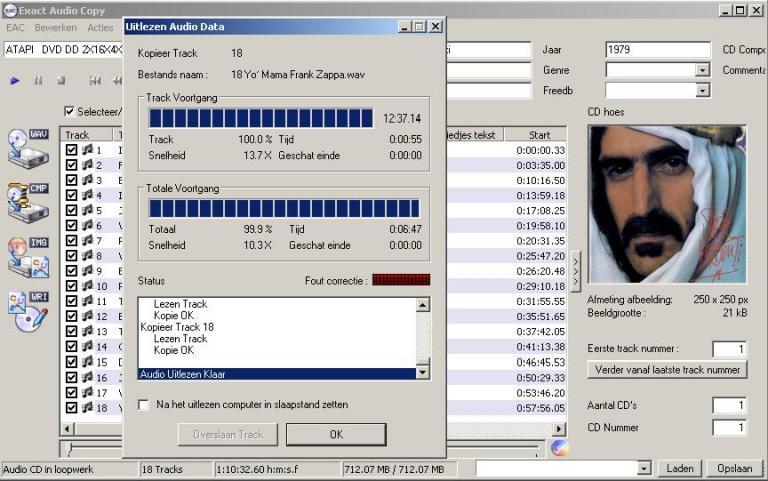The image size is (768, 481).
Task: Click the IMG copy-image icon
Action: [x=28, y=256]
